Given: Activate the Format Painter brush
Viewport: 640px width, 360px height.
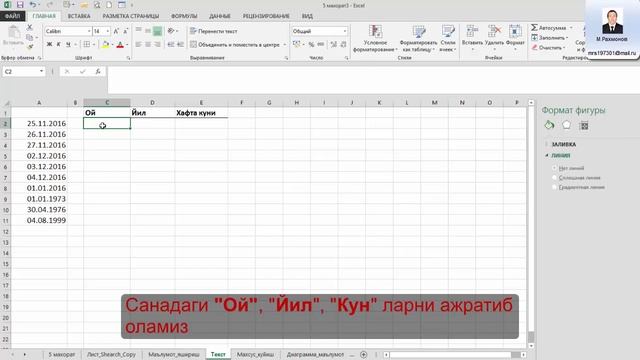Looking at the screenshot, I should point(29,47).
